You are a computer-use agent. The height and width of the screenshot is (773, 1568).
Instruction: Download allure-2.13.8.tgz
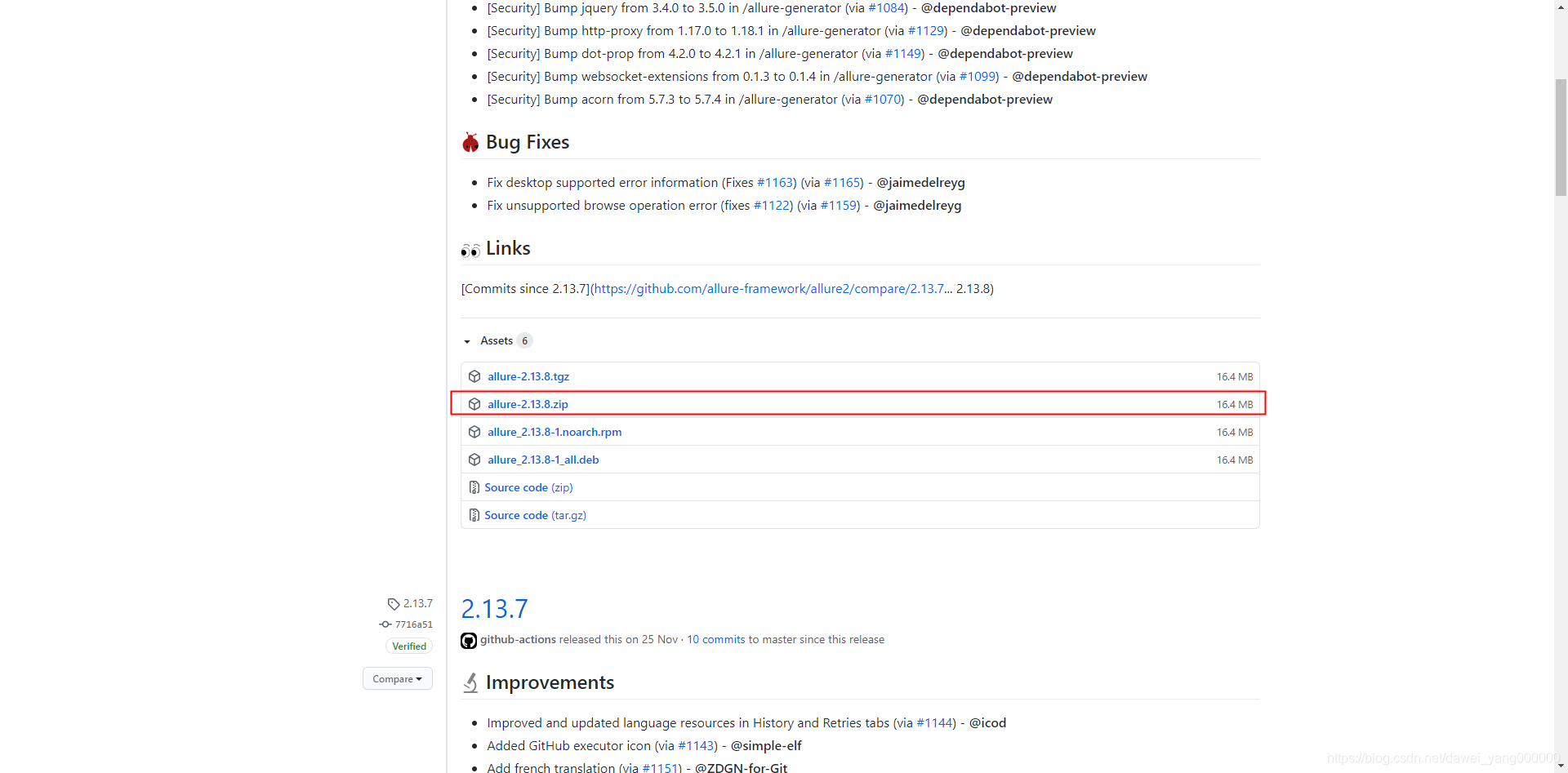[x=528, y=376]
